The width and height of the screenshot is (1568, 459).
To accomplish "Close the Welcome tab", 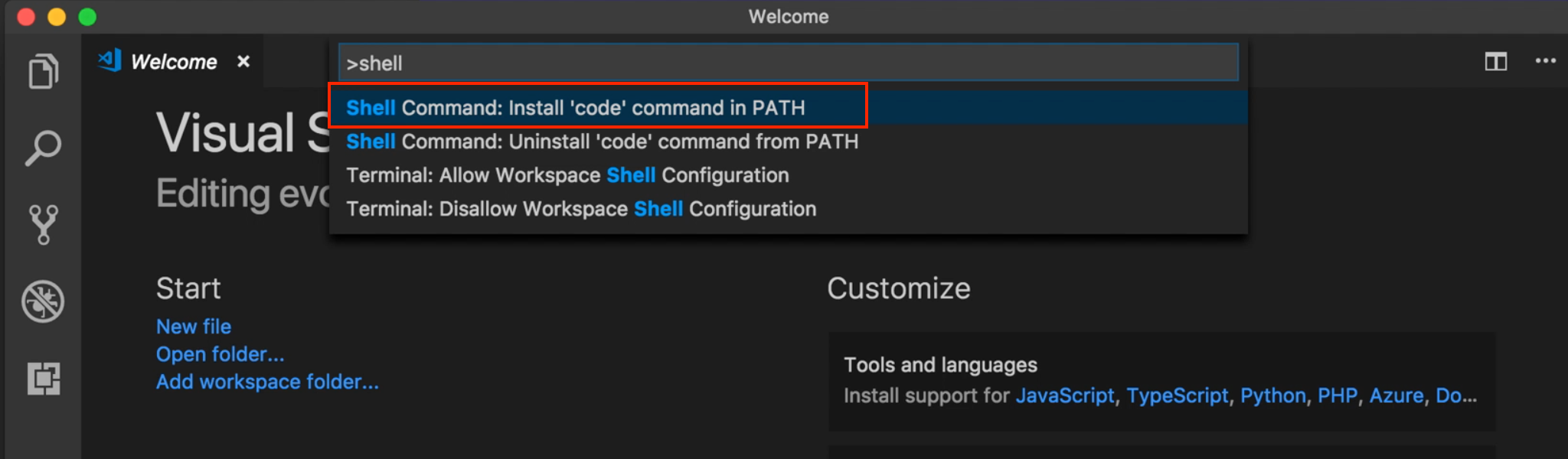I will pyautogui.click(x=243, y=61).
